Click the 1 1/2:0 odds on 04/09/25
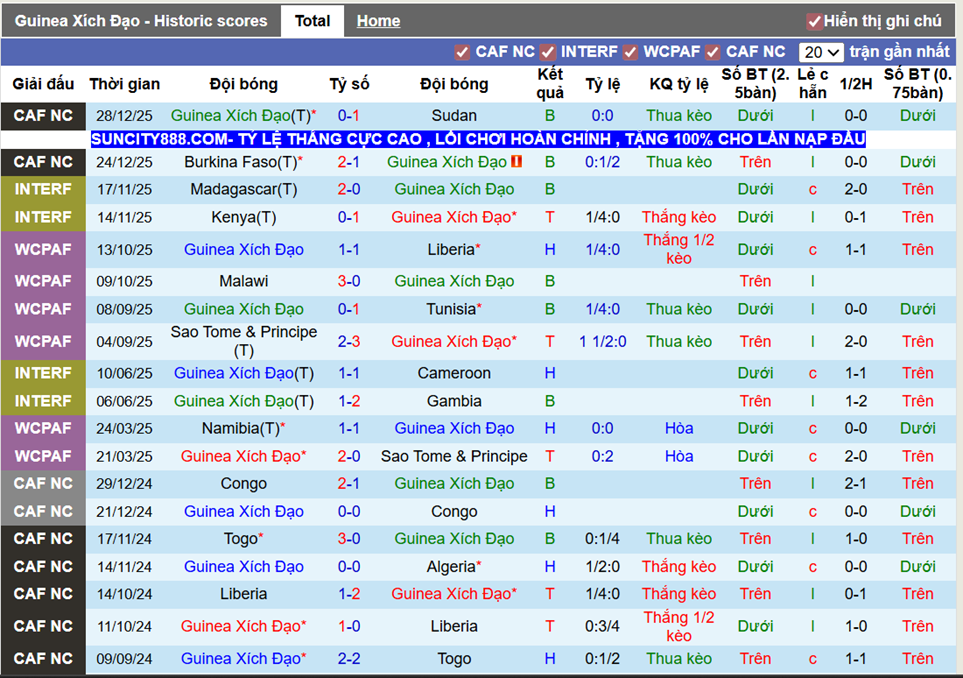Screen dimensions: 963x678 (x=602, y=341)
